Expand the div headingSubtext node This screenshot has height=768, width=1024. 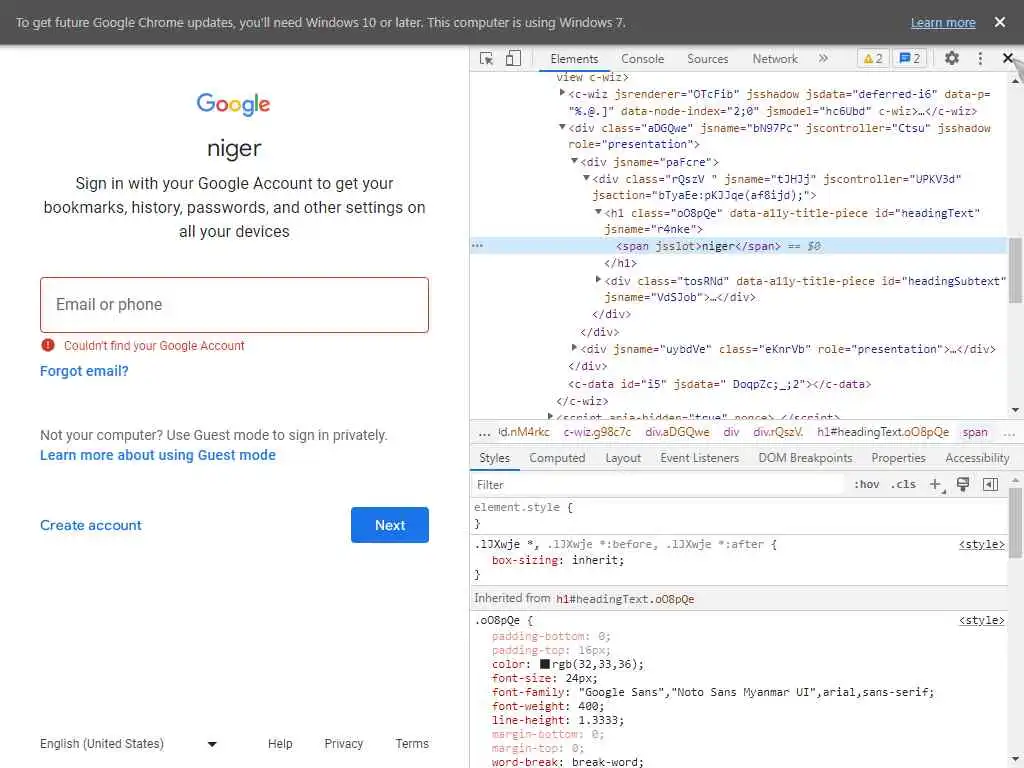pyautogui.click(x=598, y=280)
